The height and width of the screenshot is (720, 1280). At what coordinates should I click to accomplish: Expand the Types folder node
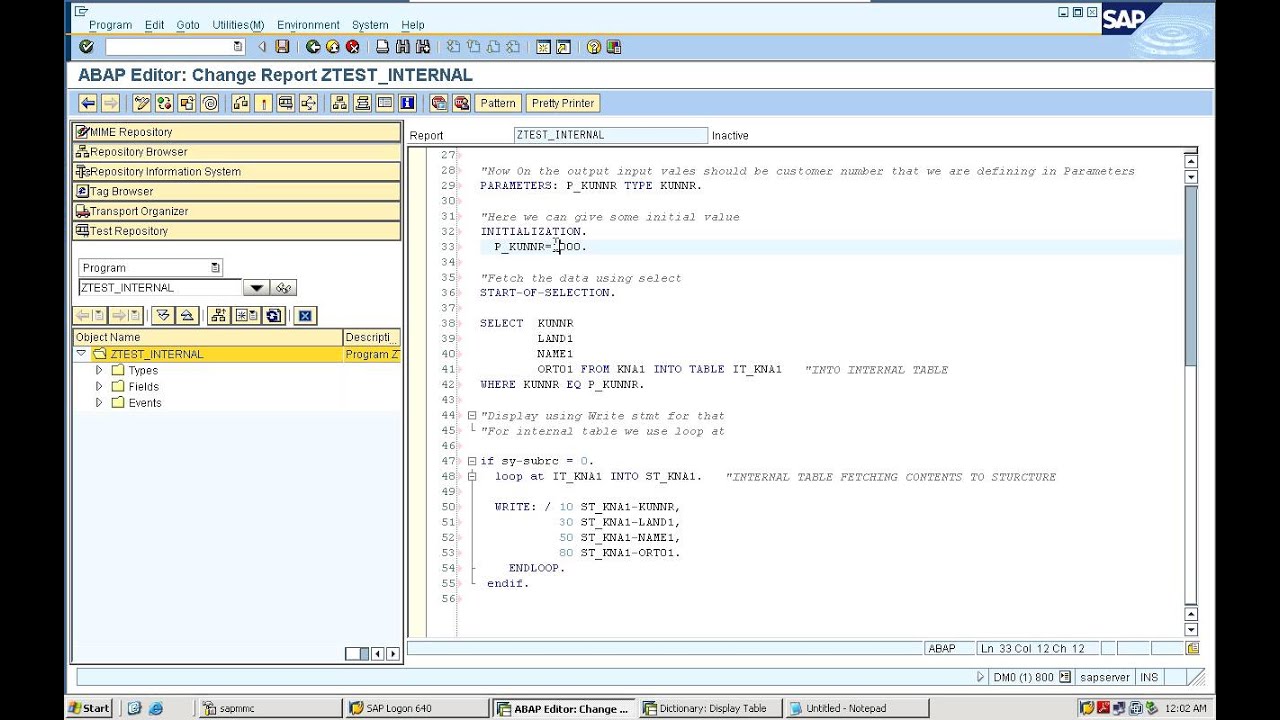coord(99,370)
